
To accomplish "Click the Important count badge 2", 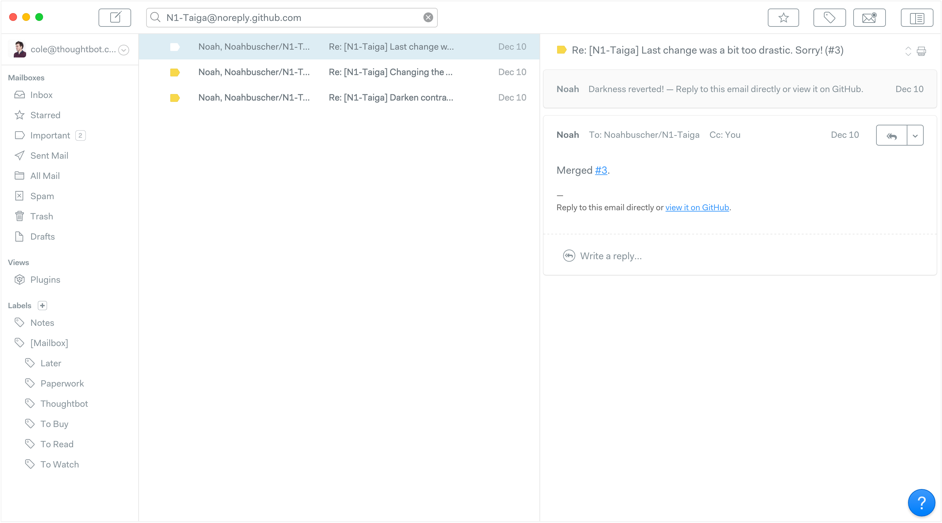I will point(80,136).
